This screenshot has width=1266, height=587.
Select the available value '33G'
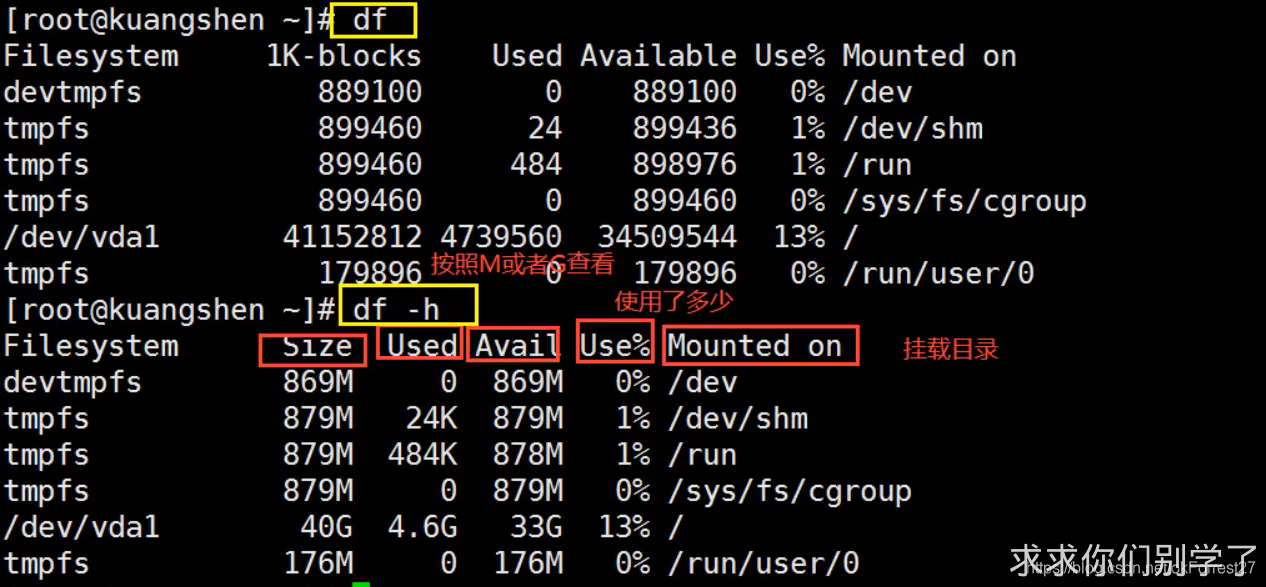[x=536, y=527]
